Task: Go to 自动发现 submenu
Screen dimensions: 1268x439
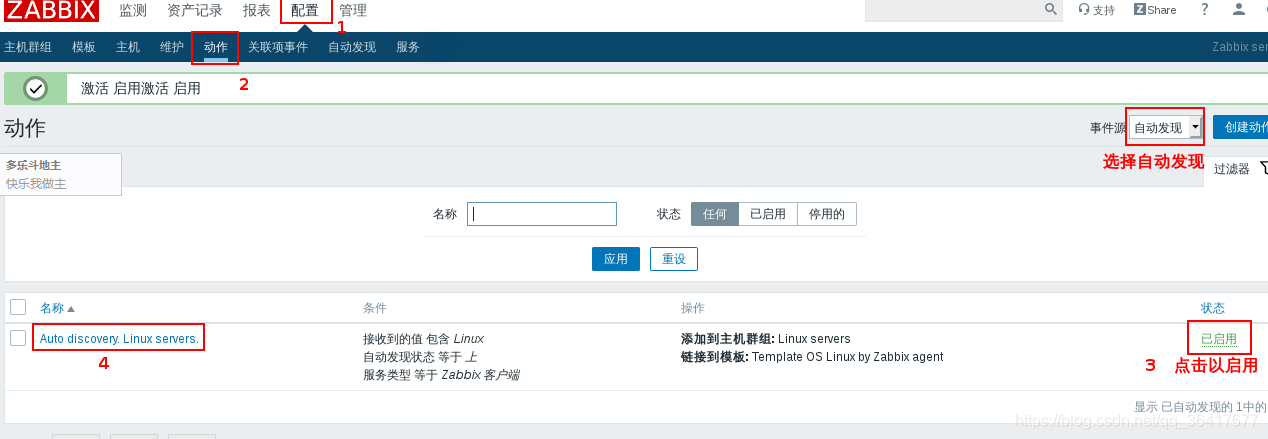Action: pos(352,47)
